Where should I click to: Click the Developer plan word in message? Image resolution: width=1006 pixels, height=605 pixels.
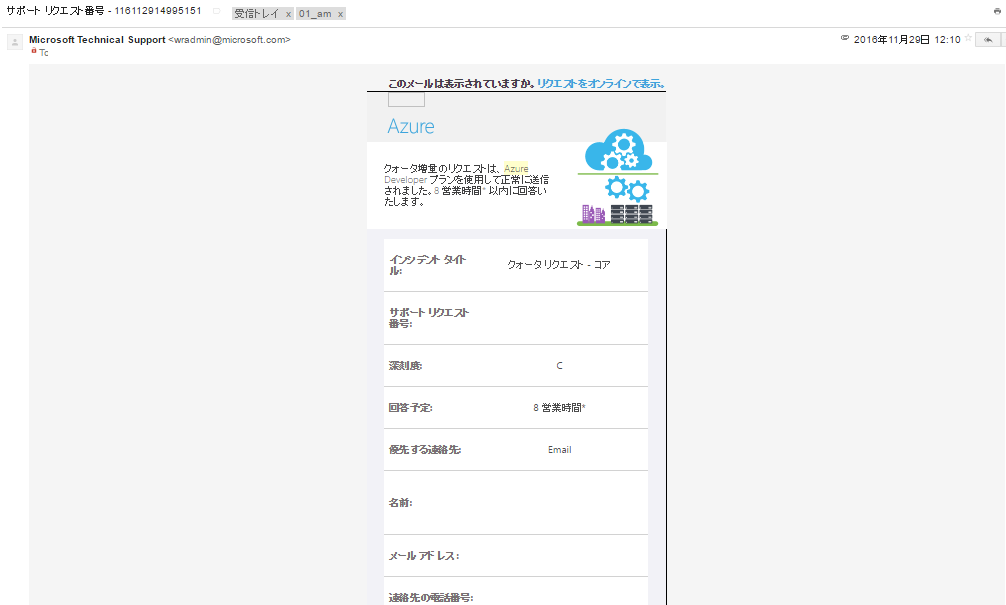click(x=405, y=180)
